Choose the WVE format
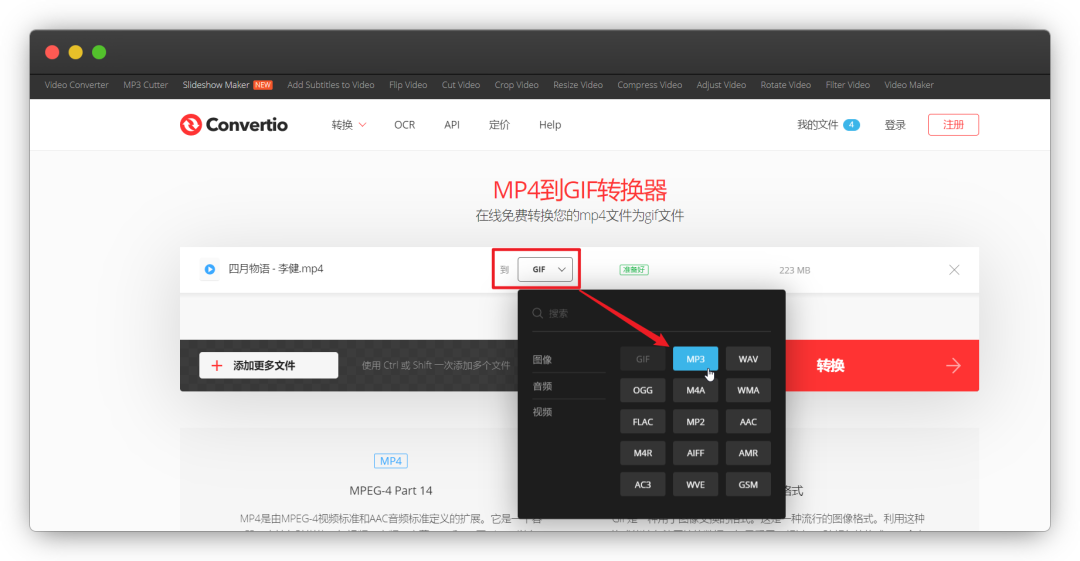The image size is (1080, 561). 695,484
